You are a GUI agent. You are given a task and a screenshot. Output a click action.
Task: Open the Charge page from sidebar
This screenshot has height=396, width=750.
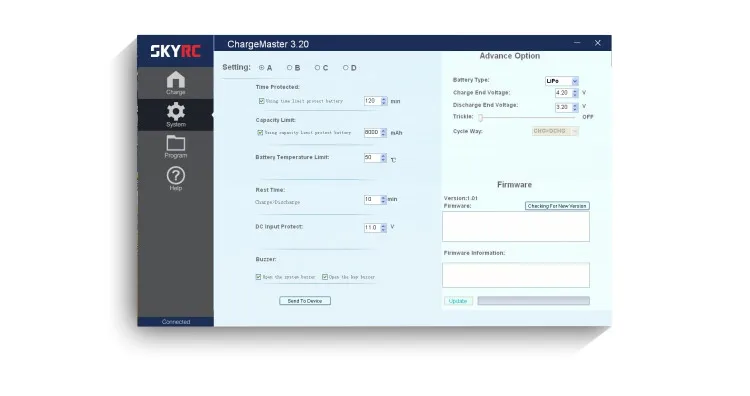coord(176,83)
